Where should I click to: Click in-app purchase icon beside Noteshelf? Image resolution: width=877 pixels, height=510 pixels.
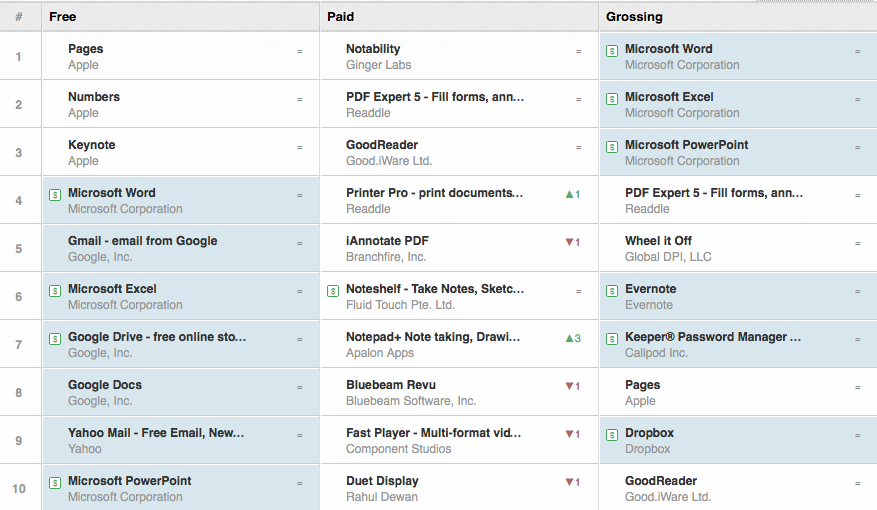[x=333, y=291]
